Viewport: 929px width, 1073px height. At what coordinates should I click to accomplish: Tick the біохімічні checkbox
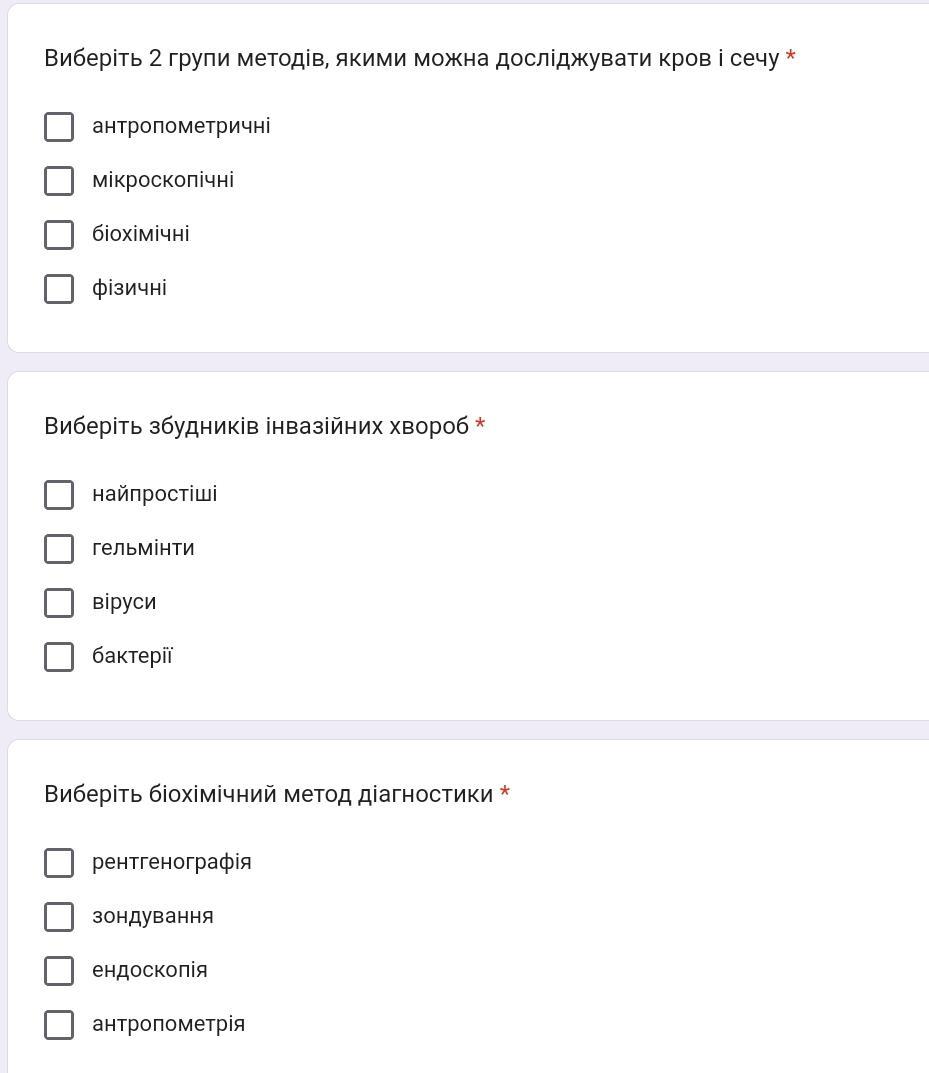59,235
